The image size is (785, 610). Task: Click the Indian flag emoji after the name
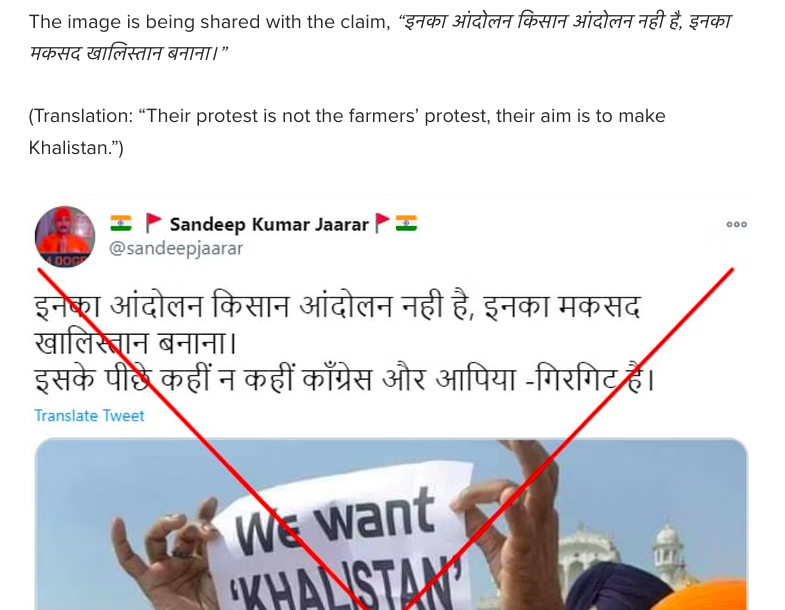tap(406, 223)
